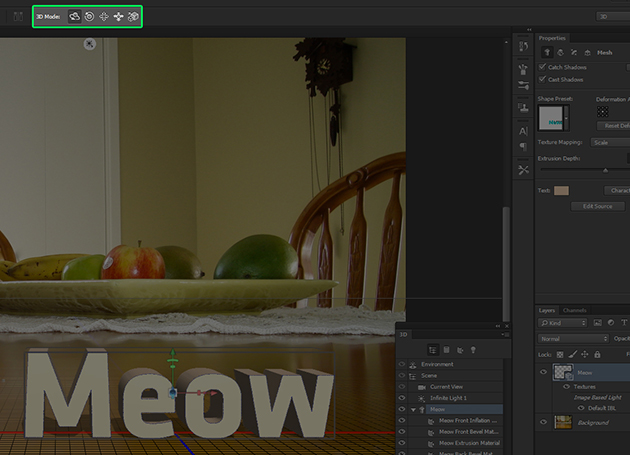
Task: Click the deformation axis grid control
Action: coord(603,111)
